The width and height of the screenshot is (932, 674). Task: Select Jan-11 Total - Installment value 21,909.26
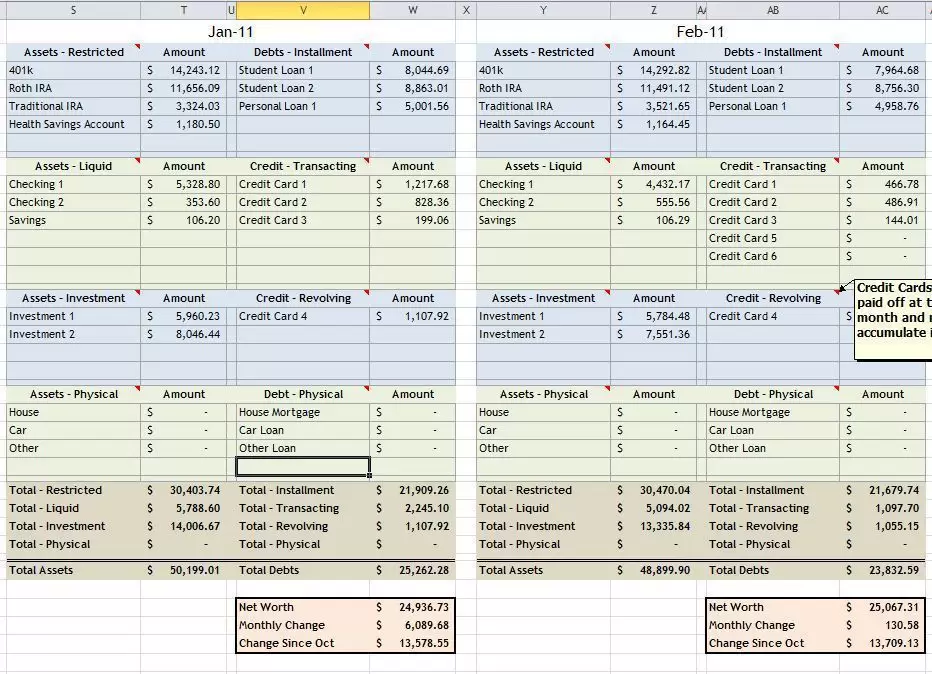413,490
